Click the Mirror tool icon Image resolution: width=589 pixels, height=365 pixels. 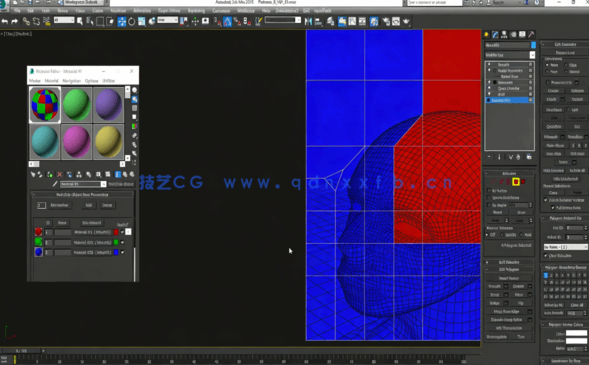point(308,21)
